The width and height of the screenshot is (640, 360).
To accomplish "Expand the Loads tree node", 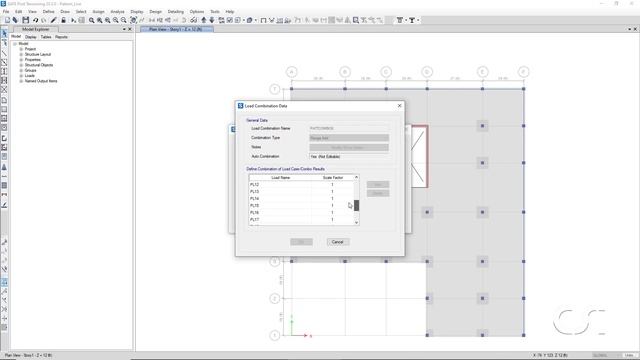I will [x=21, y=76].
